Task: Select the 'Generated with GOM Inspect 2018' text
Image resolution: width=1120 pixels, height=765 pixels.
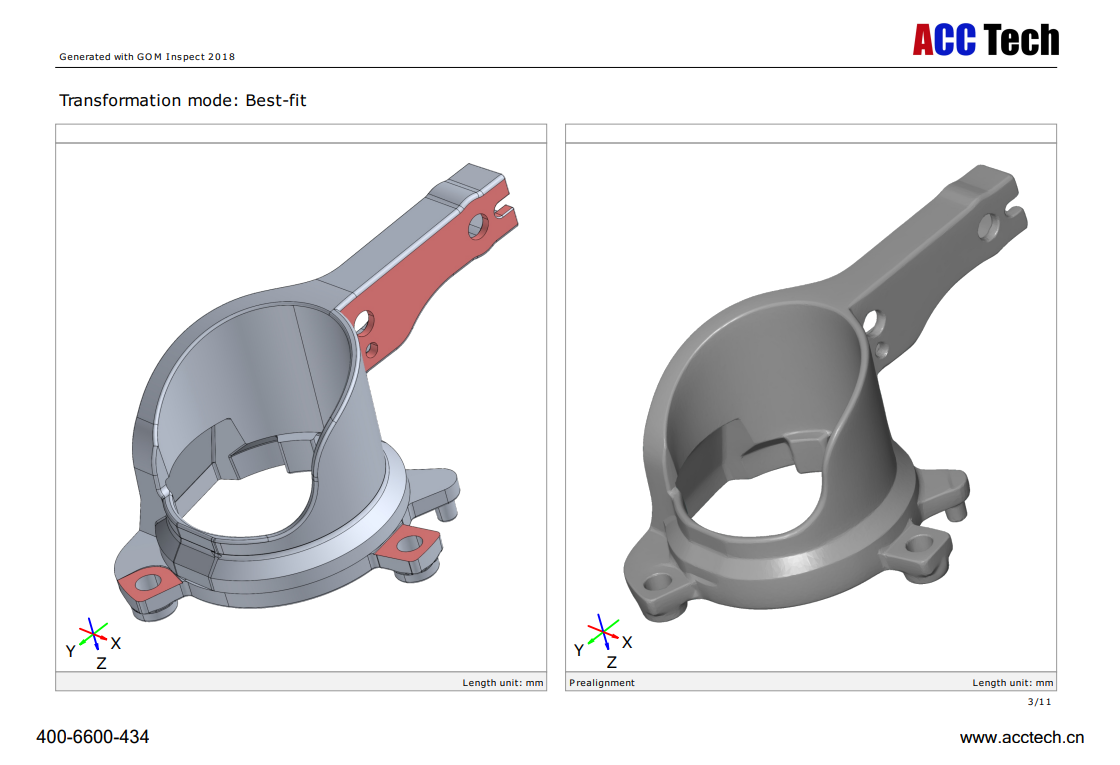Action: click(x=147, y=57)
